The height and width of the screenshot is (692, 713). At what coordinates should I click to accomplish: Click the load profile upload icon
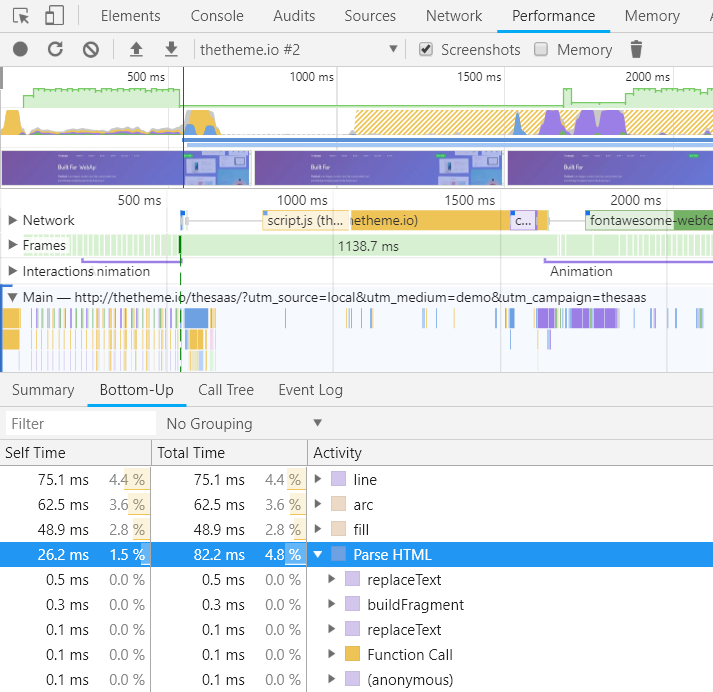click(136, 50)
